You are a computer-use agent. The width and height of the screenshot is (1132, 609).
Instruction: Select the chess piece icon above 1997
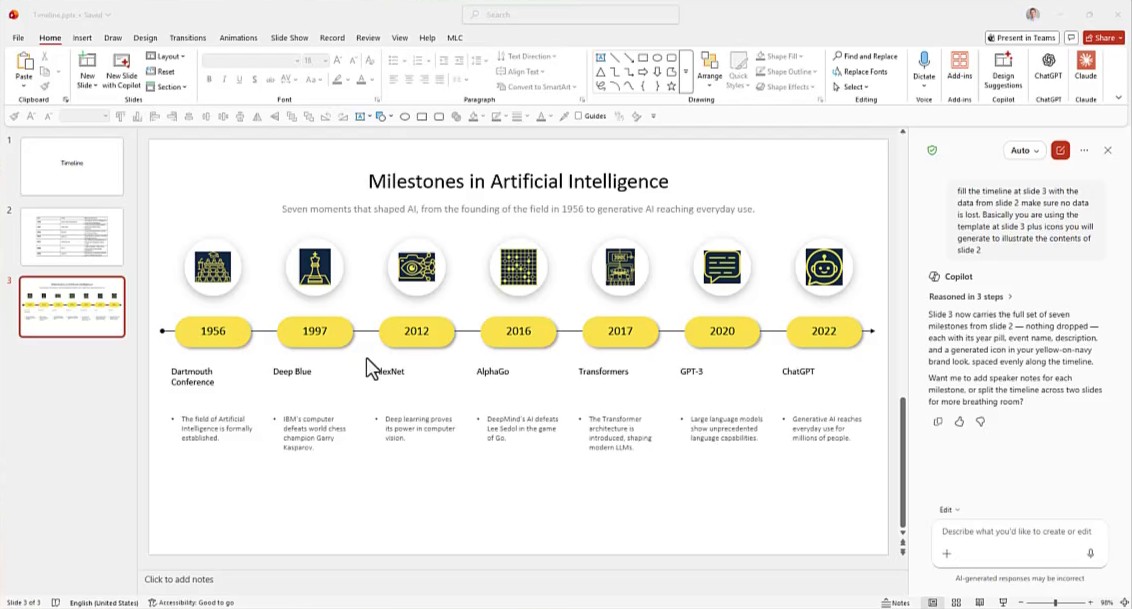click(315, 267)
